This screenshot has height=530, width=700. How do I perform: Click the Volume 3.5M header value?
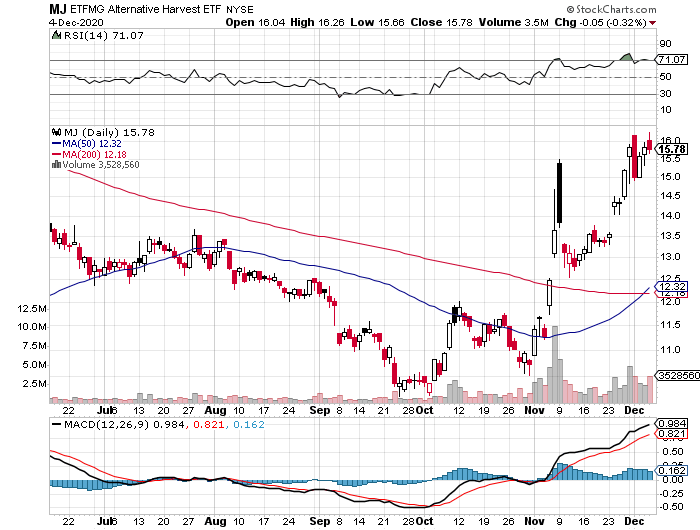(x=513, y=22)
